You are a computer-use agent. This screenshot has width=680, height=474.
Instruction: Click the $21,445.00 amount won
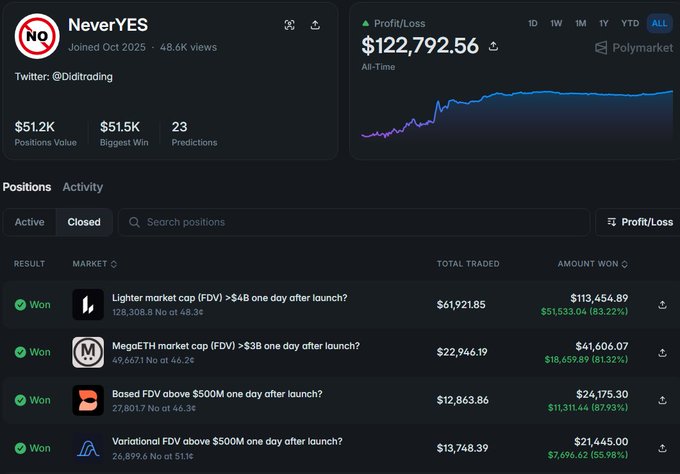pos(601,441)
